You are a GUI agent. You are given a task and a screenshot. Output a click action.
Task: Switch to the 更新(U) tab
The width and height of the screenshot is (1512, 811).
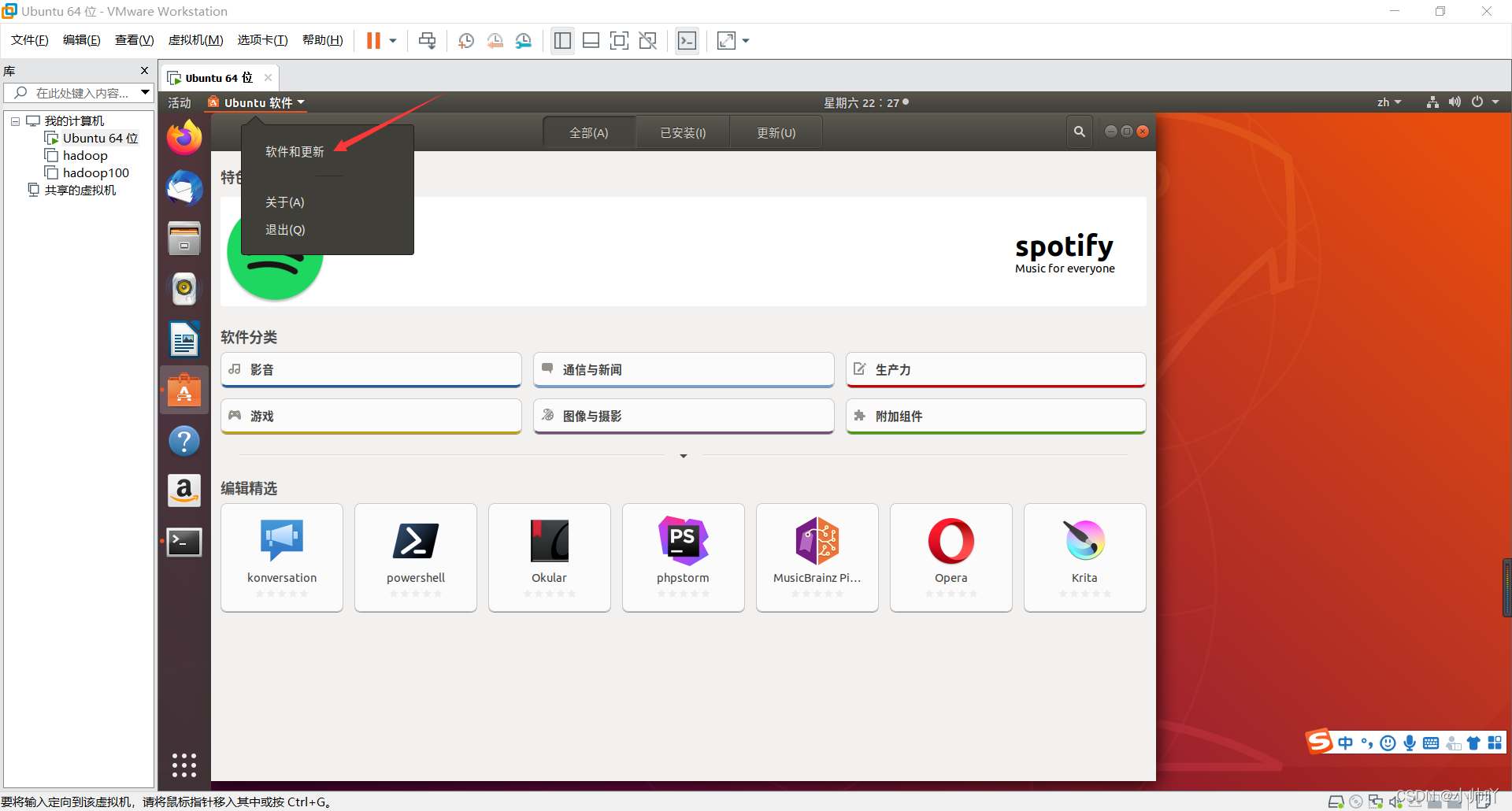coord(776,132)
